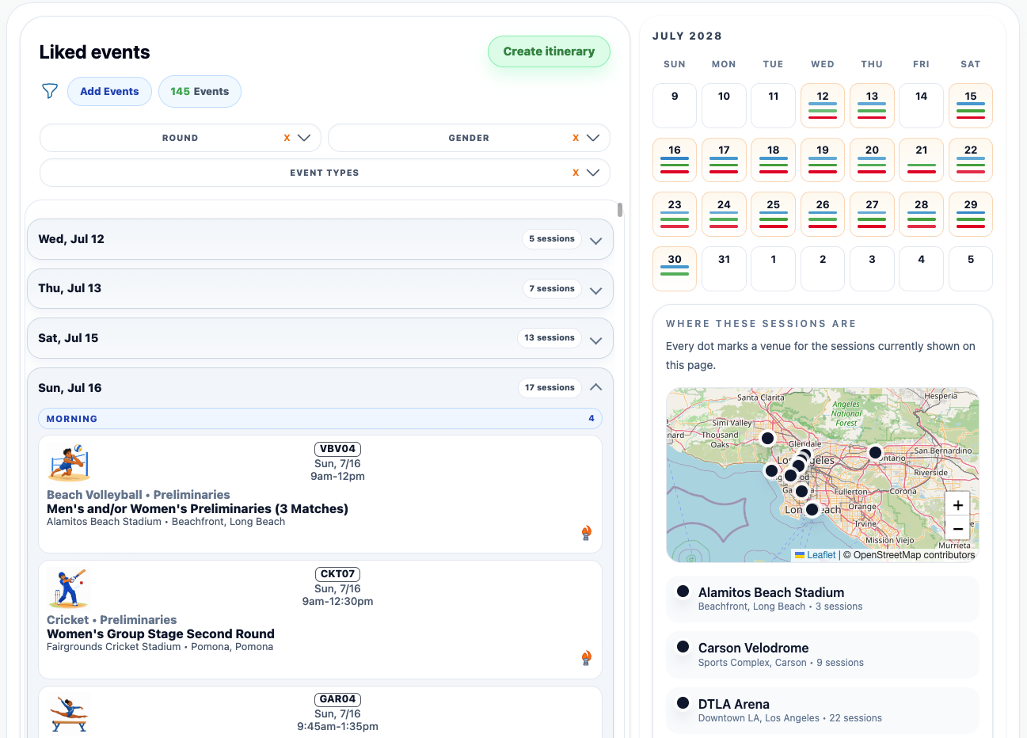Click the 7 sessions badge

551,289
